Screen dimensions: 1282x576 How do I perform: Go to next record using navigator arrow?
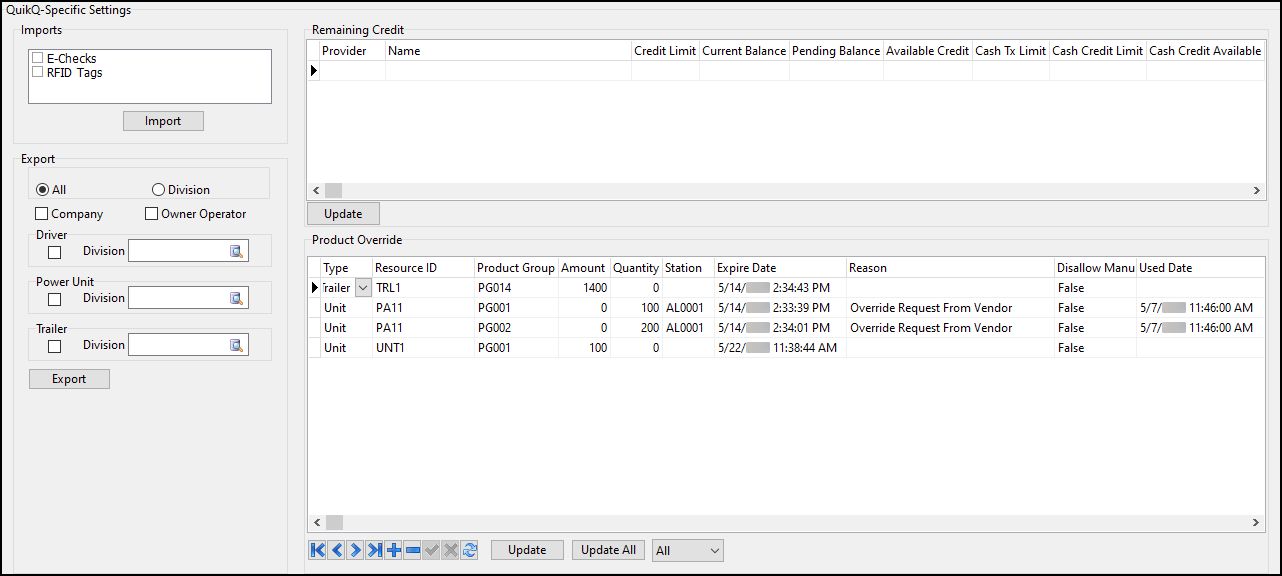355,550
